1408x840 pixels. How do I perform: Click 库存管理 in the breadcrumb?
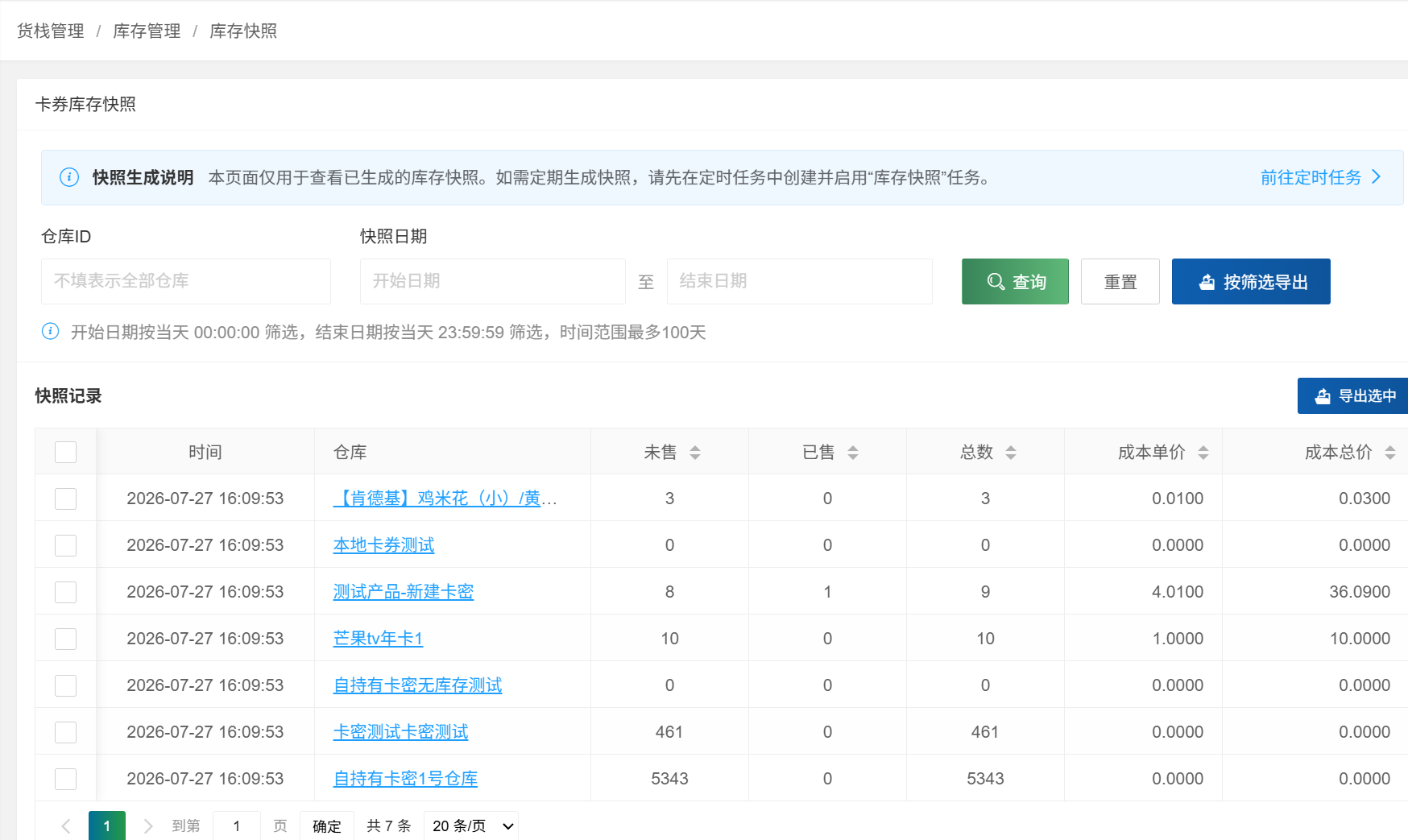coord(147,31)
